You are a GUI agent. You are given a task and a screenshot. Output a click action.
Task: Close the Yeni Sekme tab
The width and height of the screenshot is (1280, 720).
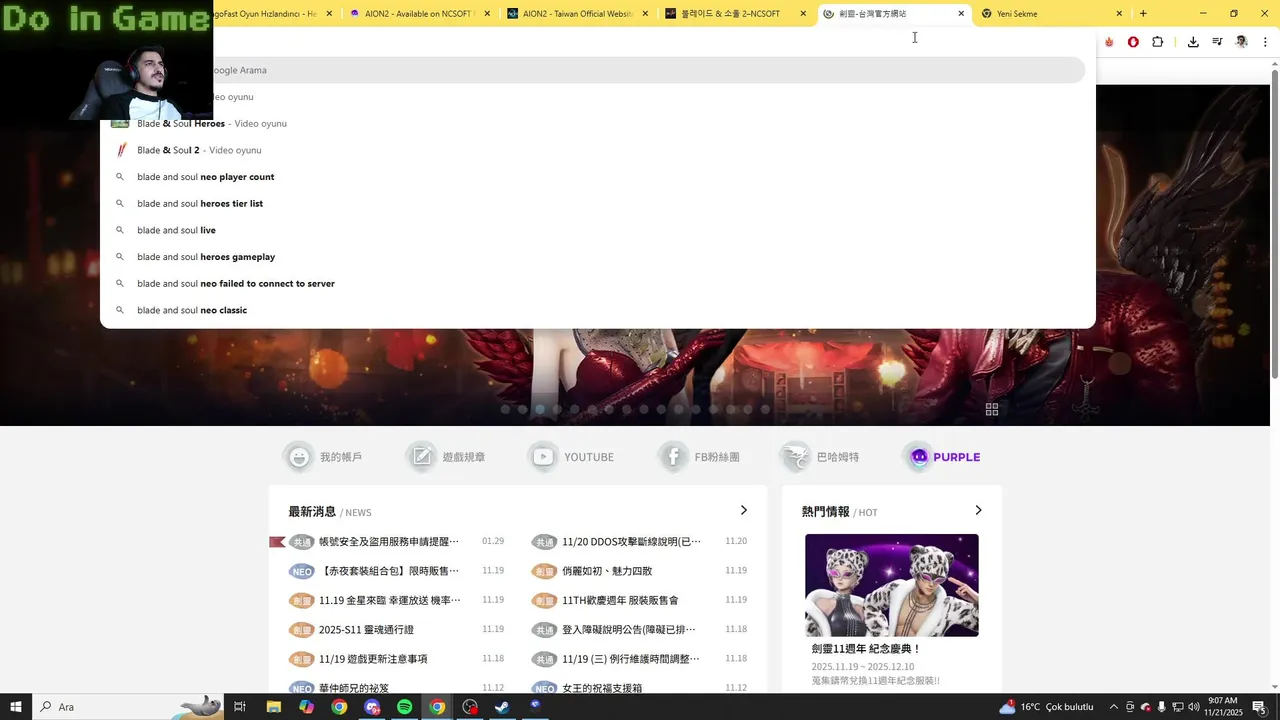pos(1119,14)
